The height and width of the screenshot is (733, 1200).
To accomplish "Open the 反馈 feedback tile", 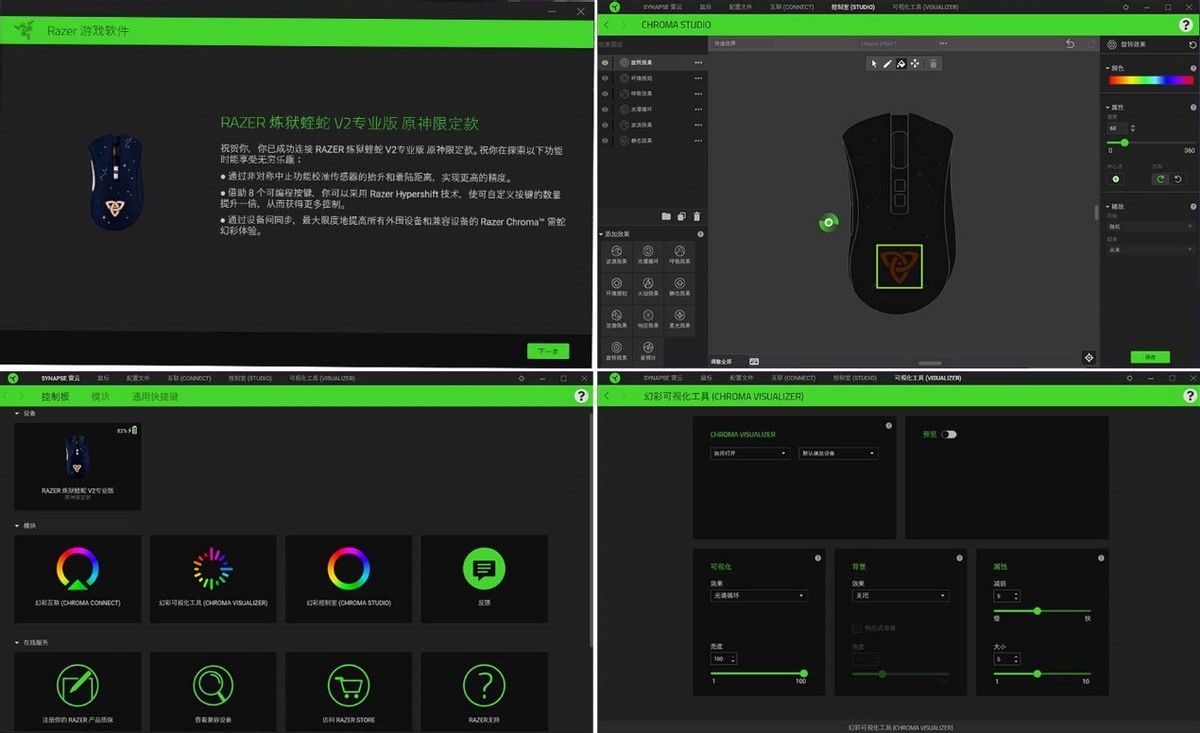I will pyautogui.click(x=484, y=578).
